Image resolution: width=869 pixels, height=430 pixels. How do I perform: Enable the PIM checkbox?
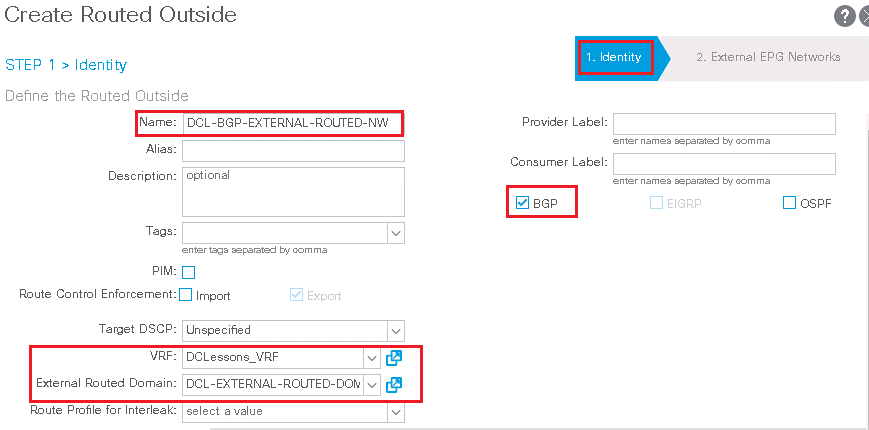point(188,272)
